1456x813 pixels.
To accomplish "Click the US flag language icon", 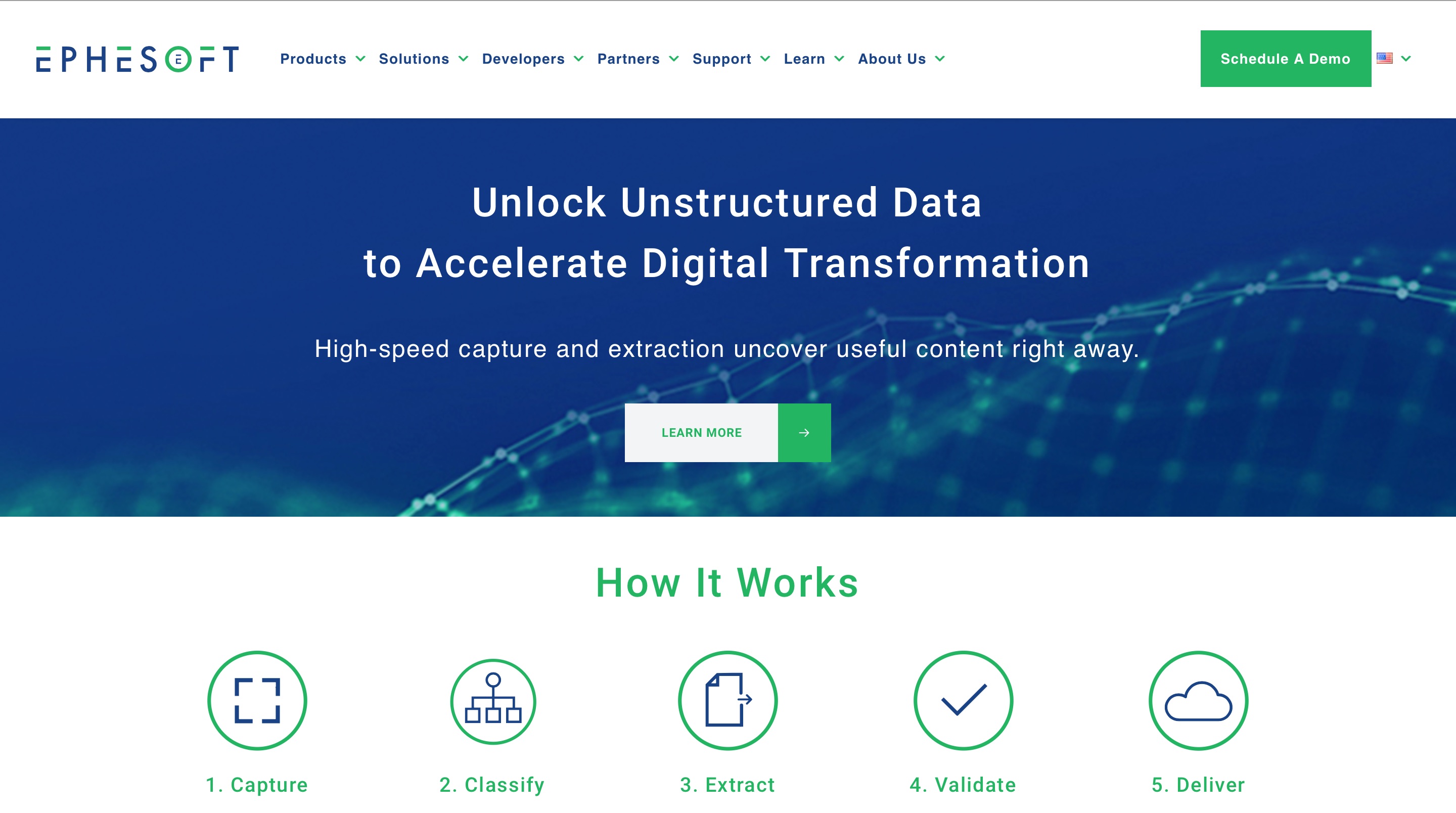I will click(1388, 58).
